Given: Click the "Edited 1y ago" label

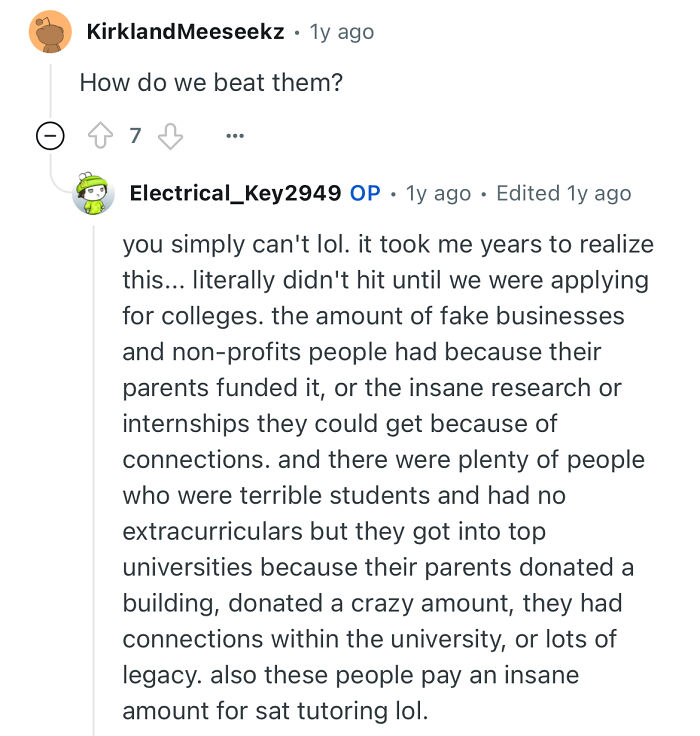Looking at the screenshot, I should (563, 193).
